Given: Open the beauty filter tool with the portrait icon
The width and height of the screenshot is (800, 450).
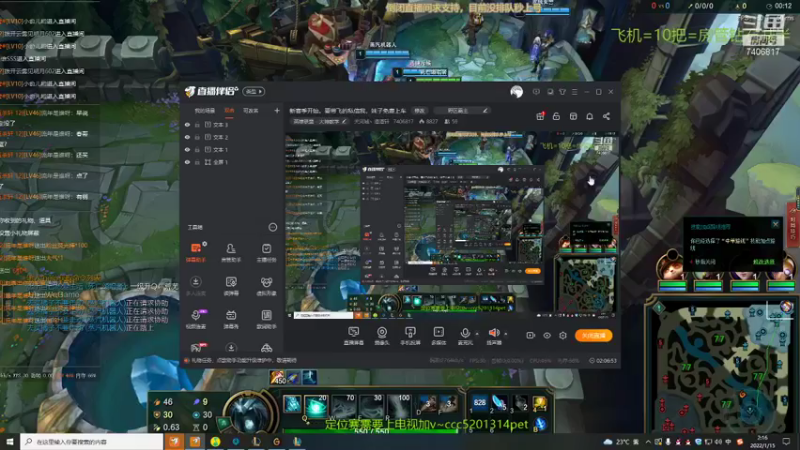Looking at the screenshot, I should point(231,286).
